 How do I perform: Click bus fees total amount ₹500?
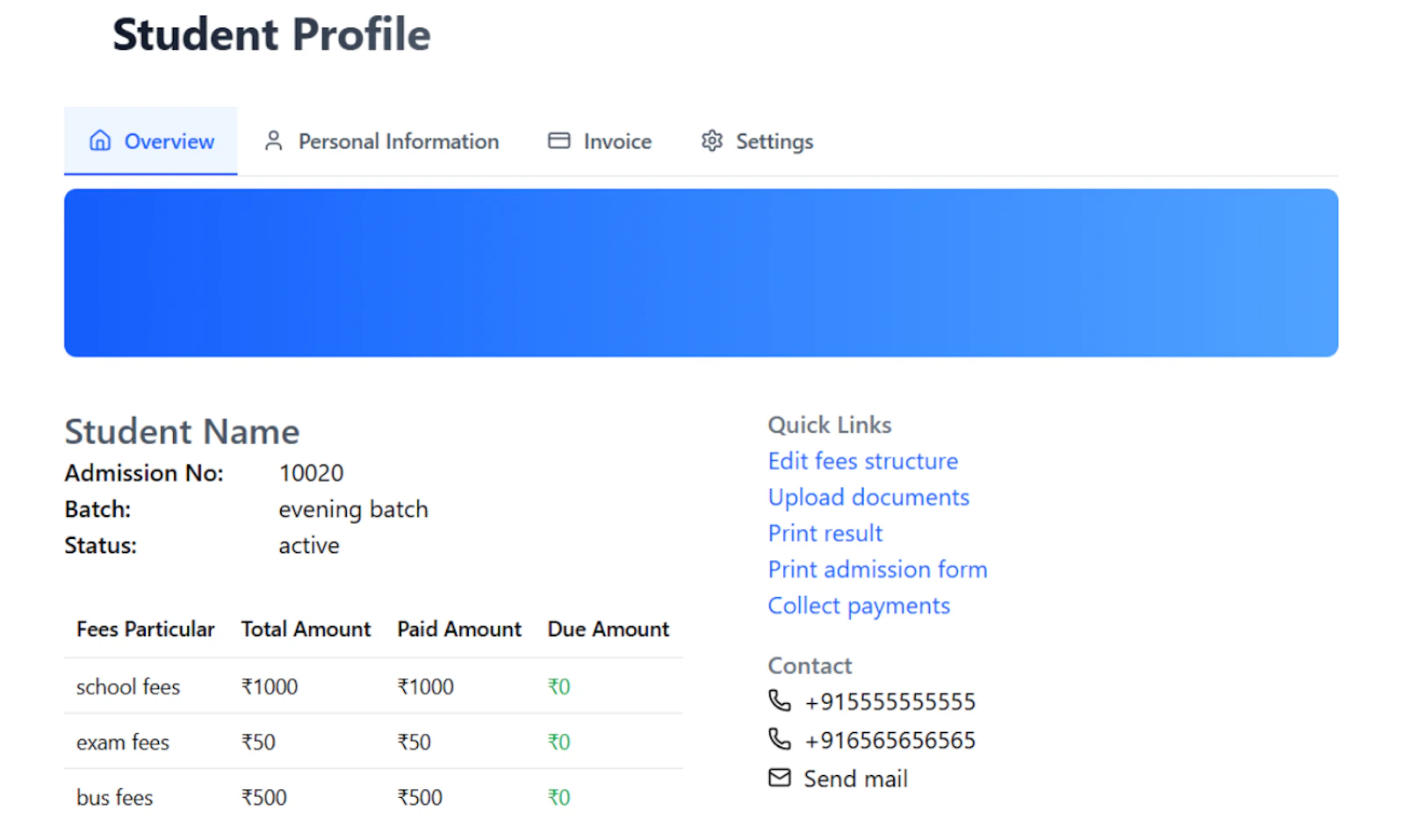pyautogui.click(x=264, y=797)
